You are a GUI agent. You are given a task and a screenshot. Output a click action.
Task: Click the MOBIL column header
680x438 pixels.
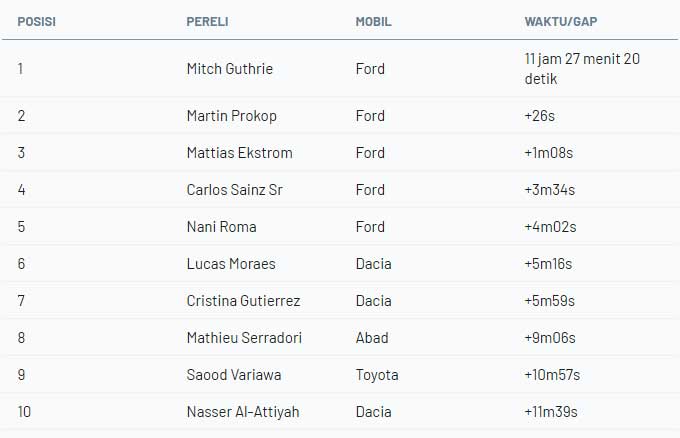click(373, 21)
